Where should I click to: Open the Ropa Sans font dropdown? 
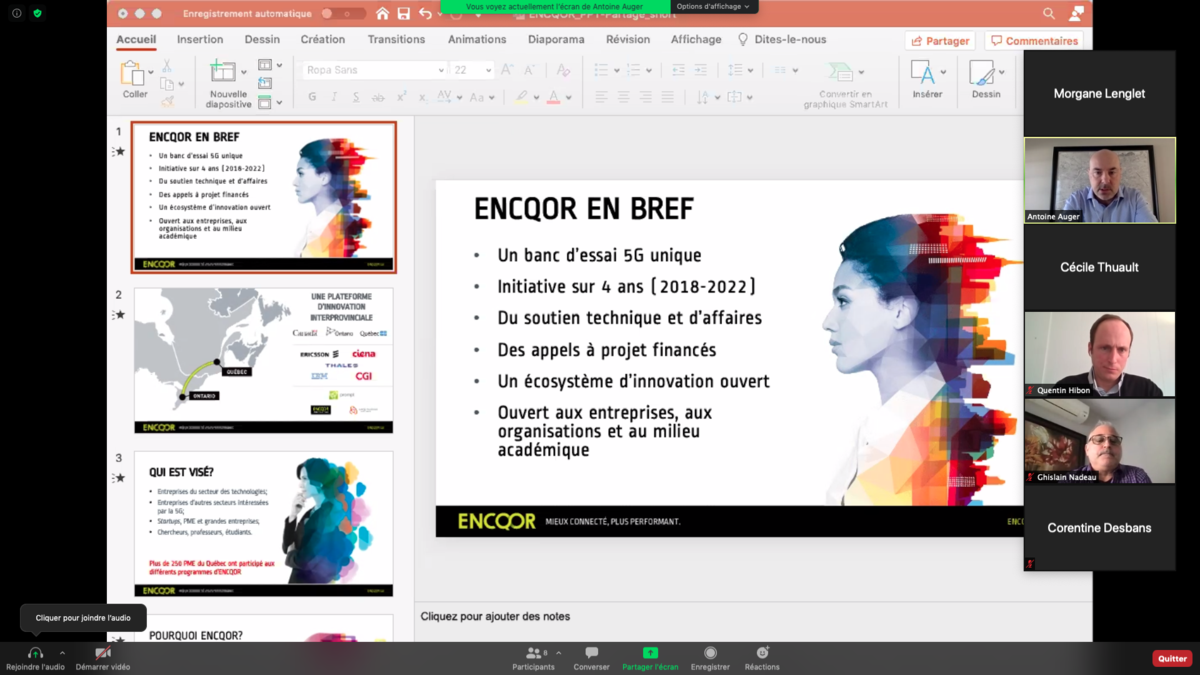pyautogui.click(x=375, y=70)
